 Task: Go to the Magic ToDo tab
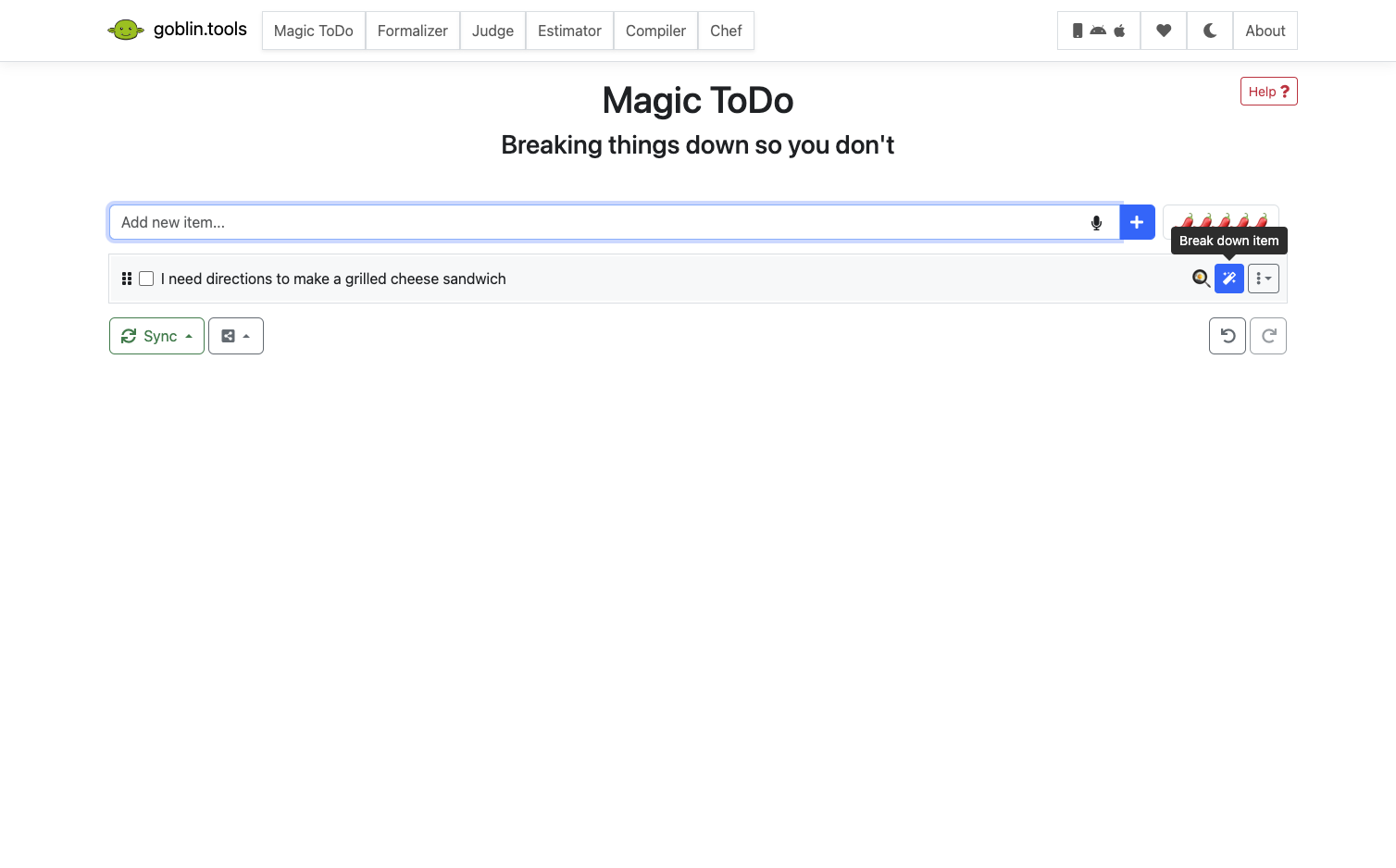point(314,31)
